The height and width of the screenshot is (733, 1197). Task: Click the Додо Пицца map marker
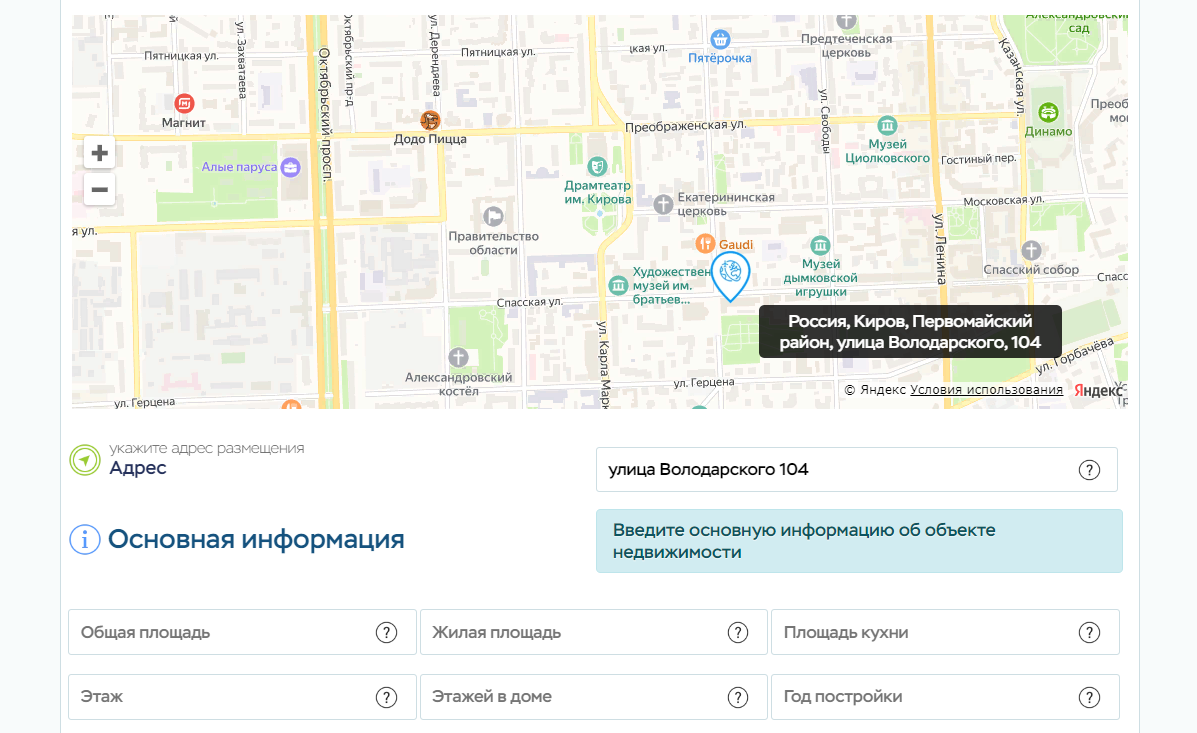[x=430, y=121]
